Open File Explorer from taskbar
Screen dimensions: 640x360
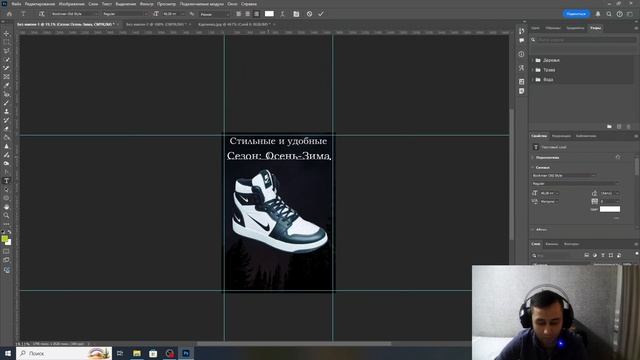click(x=137, y=353)
